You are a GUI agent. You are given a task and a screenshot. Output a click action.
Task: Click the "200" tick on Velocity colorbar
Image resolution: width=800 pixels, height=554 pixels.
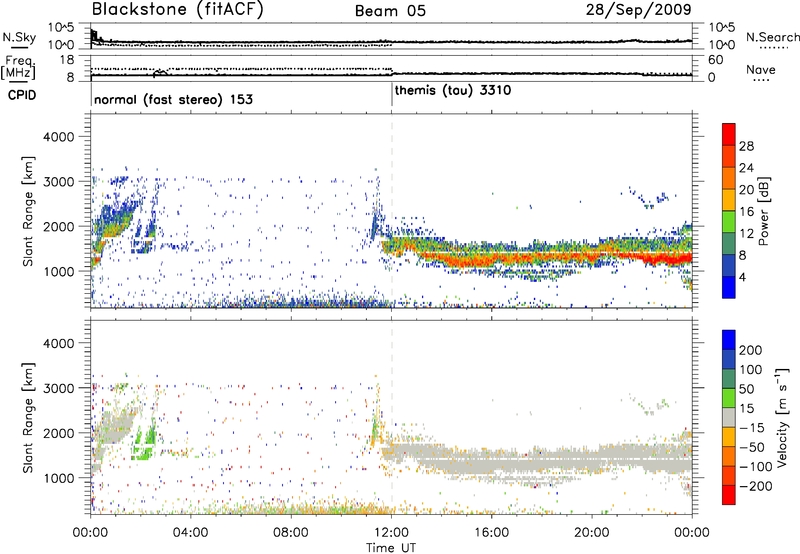coord(751,350)
